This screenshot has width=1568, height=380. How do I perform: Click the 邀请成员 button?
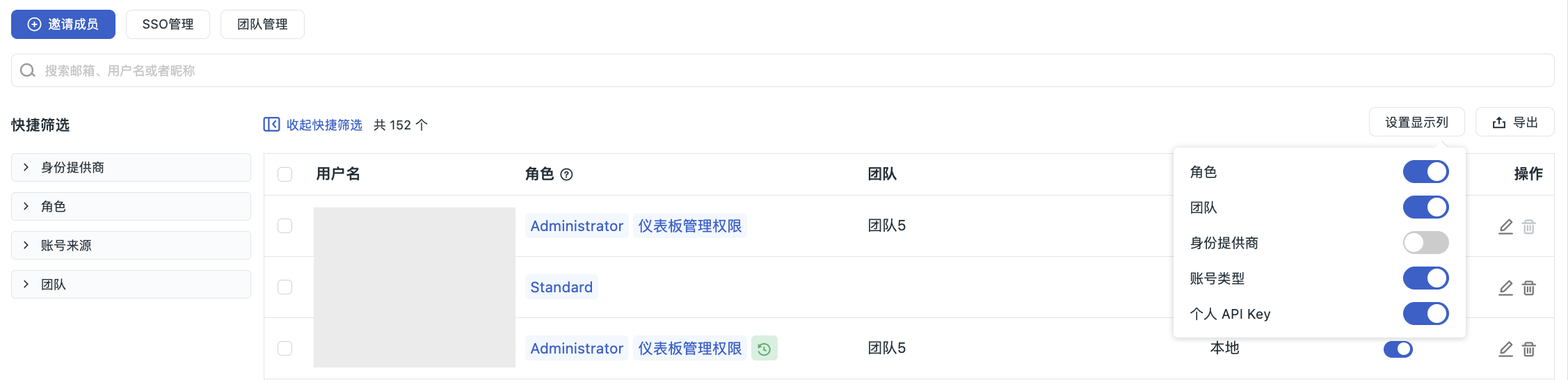[63, 24]
